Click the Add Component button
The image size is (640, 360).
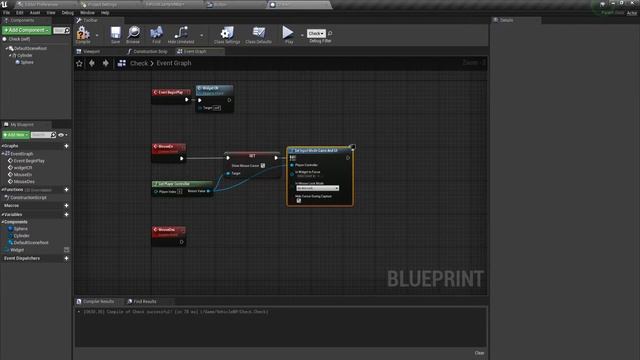[27, 30]
